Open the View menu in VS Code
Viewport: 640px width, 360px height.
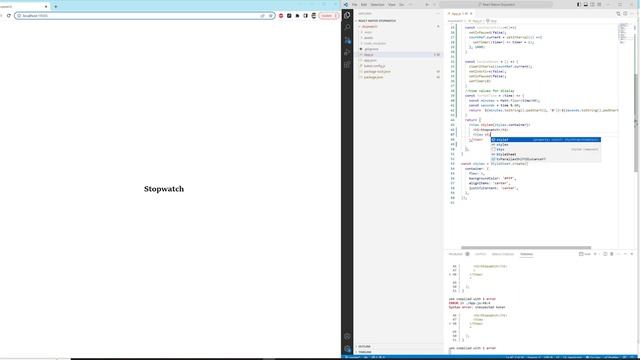click(392, 4)
